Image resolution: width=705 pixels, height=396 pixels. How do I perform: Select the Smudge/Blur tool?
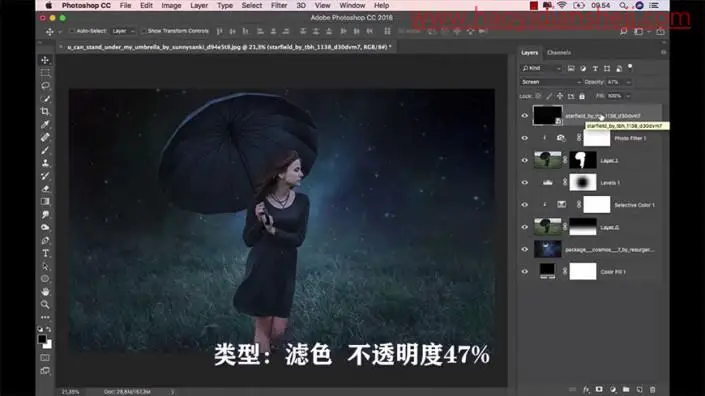(45, 214)
